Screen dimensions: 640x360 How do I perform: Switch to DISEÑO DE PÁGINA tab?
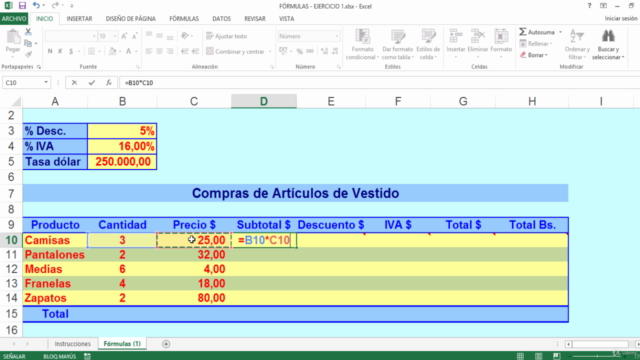[131, 19]
